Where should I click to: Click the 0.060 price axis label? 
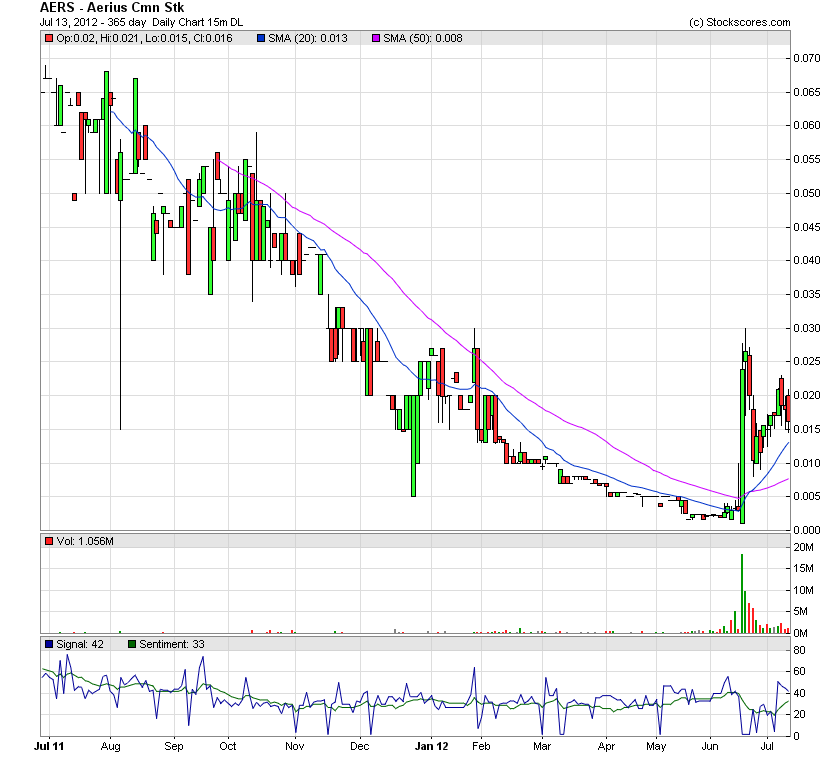(x=807, y=125)
